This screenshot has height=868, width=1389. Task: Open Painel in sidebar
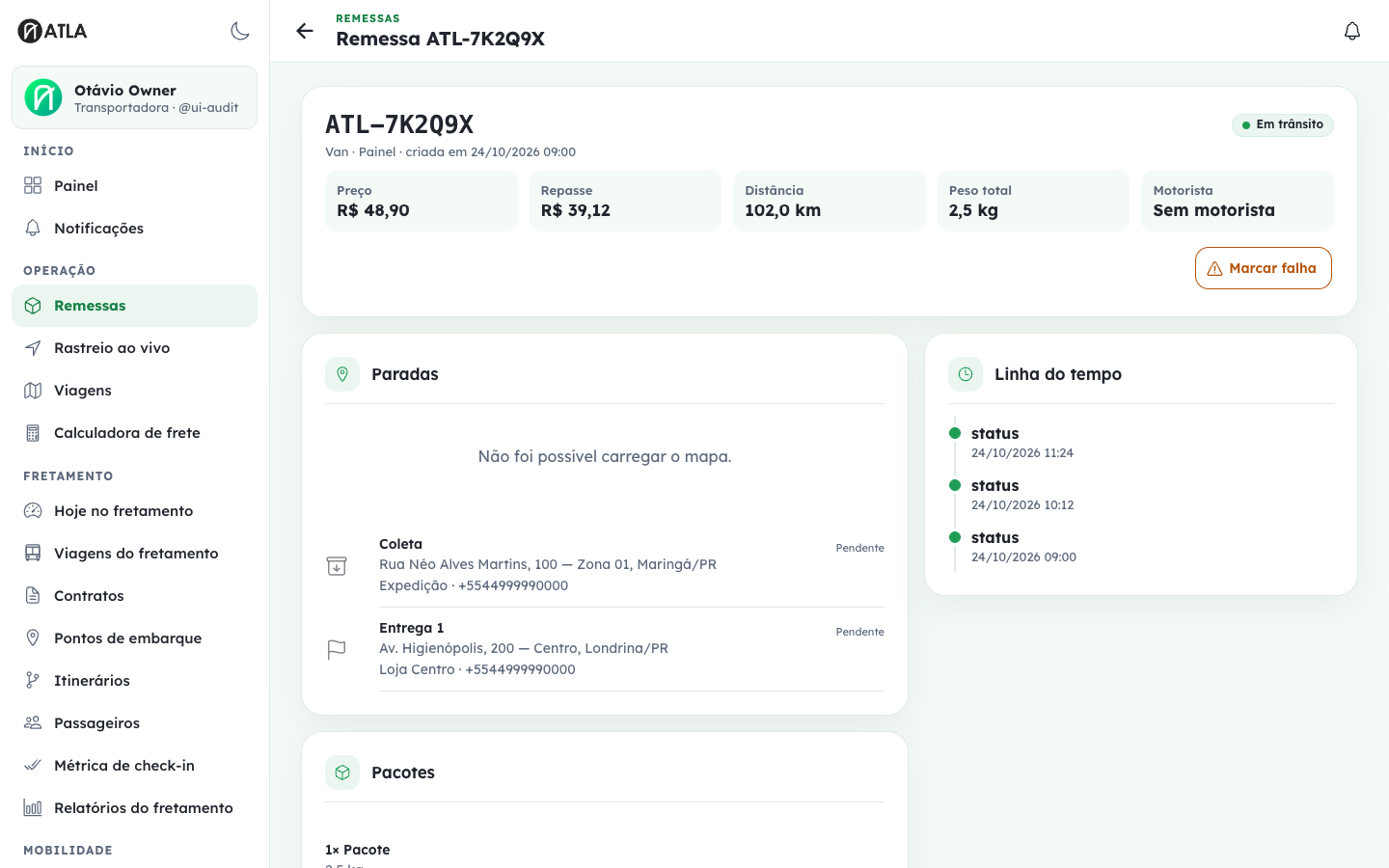pyautogui.click(x=134, y=185)
